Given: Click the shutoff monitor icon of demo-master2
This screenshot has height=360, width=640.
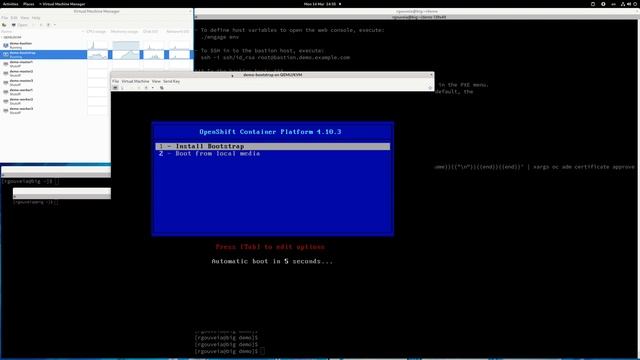Looking at the screenshot, I should click(6, 73).
